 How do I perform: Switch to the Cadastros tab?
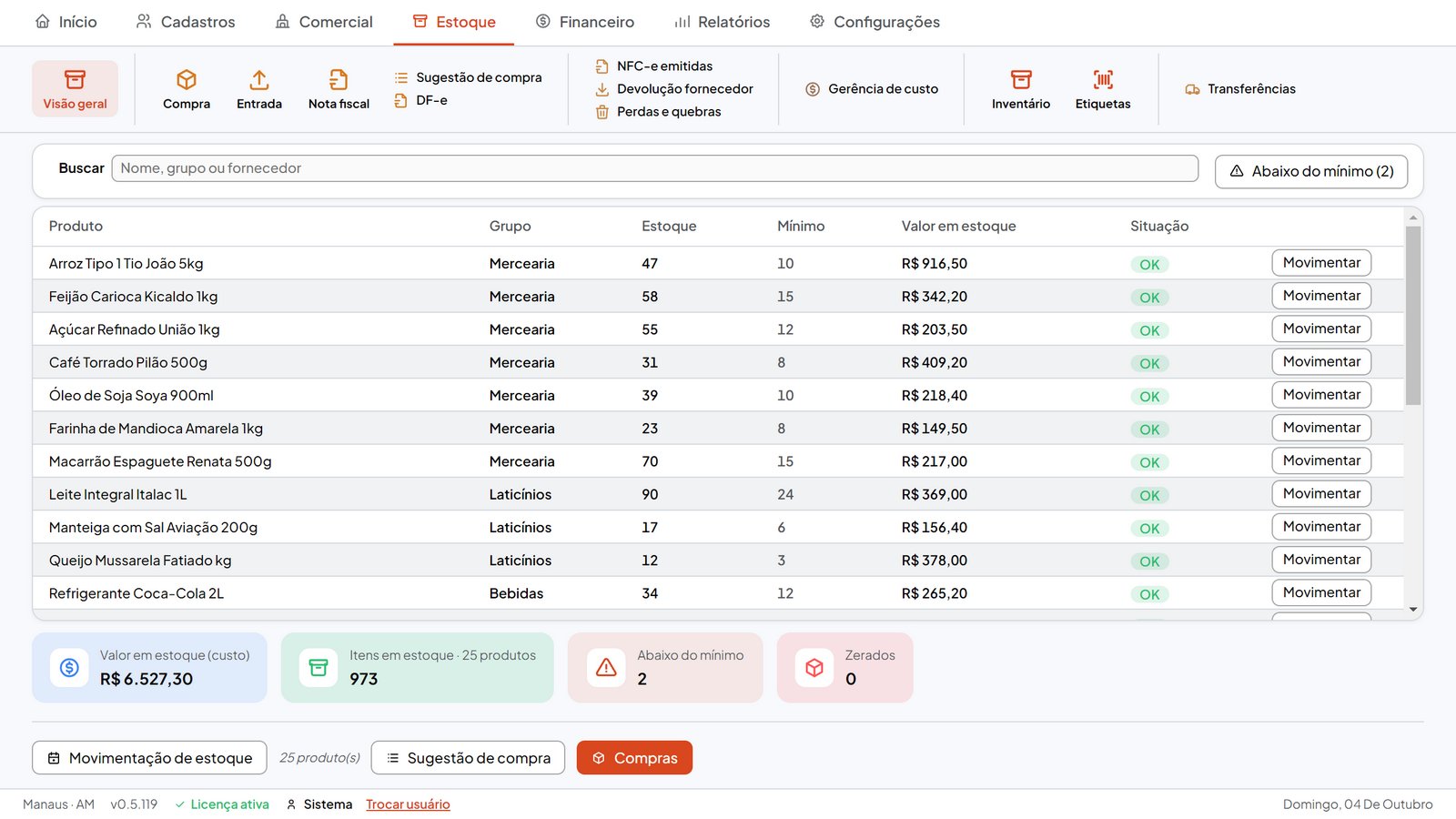click(x=186, y=22)
